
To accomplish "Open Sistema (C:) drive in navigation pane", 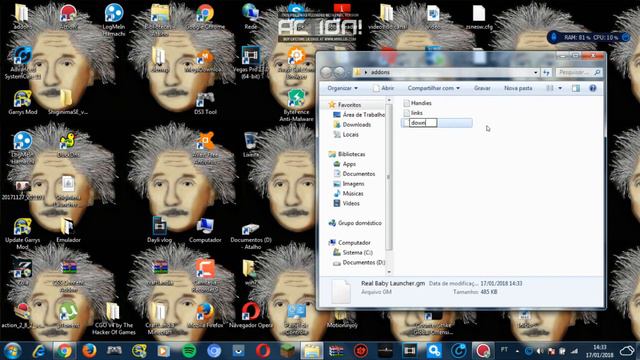I will pyautogui.click(x=353, y=253).
